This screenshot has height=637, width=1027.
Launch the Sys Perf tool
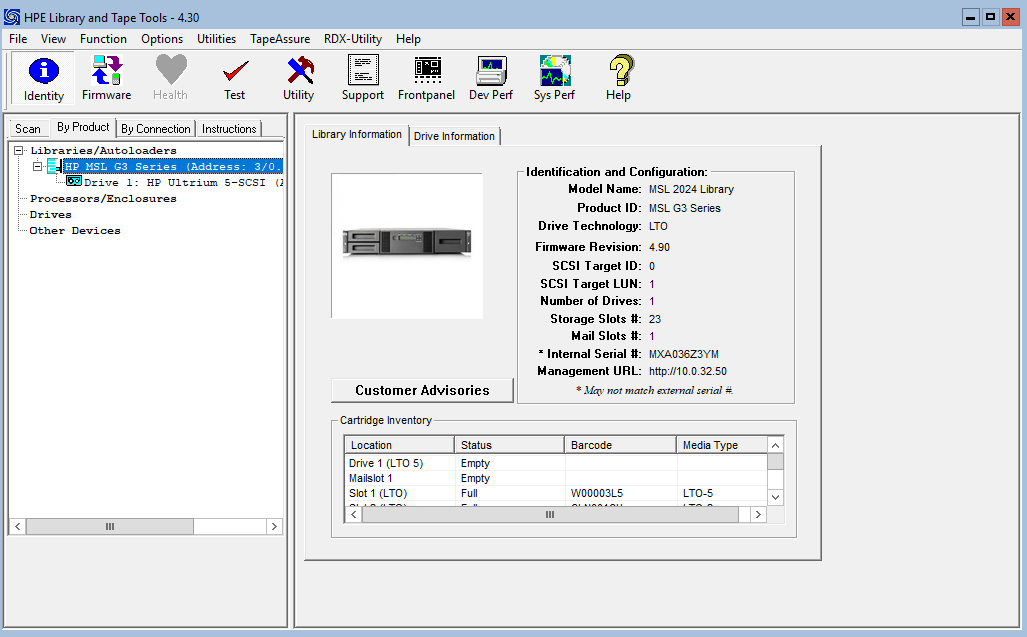coord(554,79)
